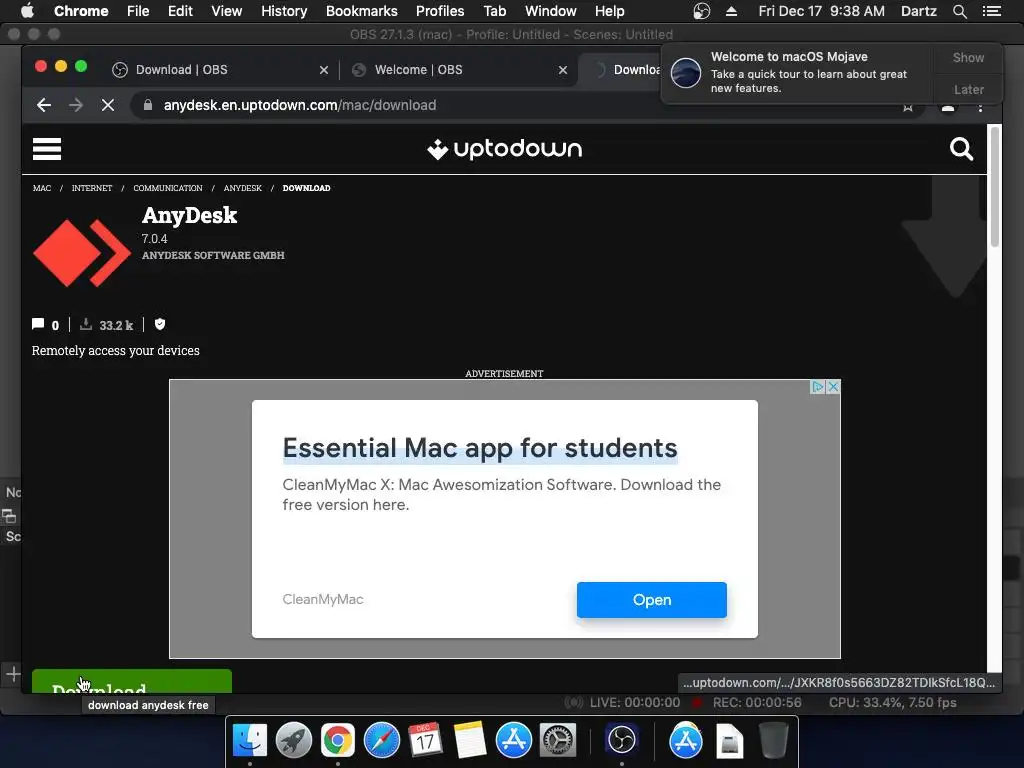Click the INTERNET breadcrumb link

point(92,188)
